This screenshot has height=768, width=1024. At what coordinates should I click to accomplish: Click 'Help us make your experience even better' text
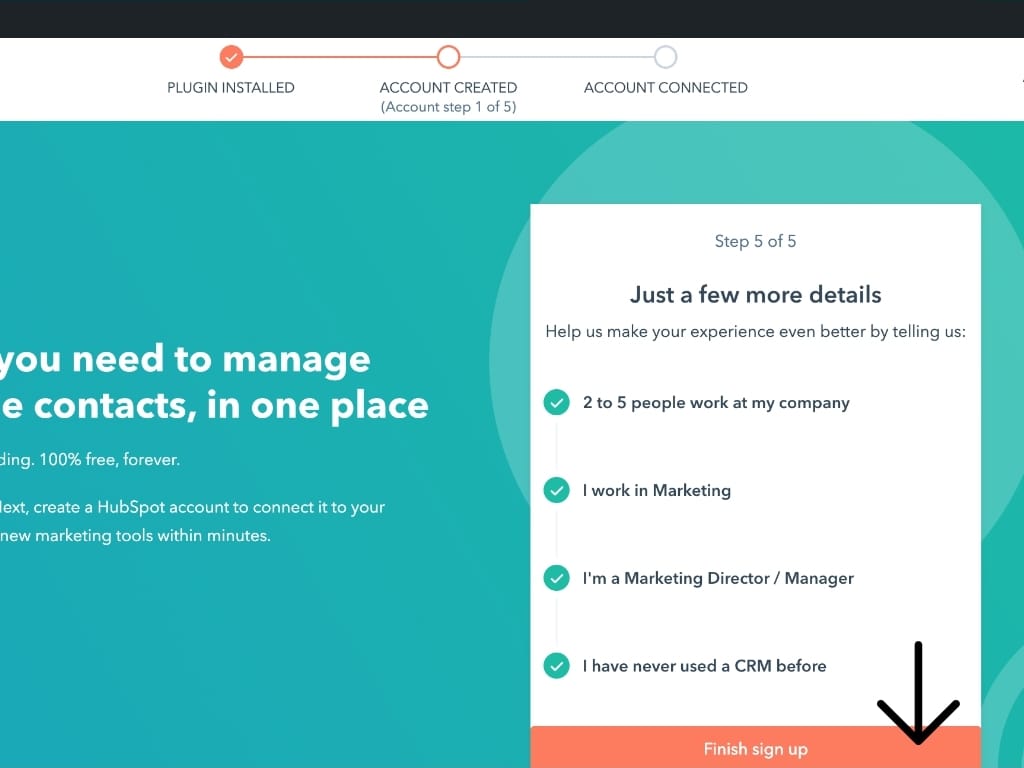point(755,331)
